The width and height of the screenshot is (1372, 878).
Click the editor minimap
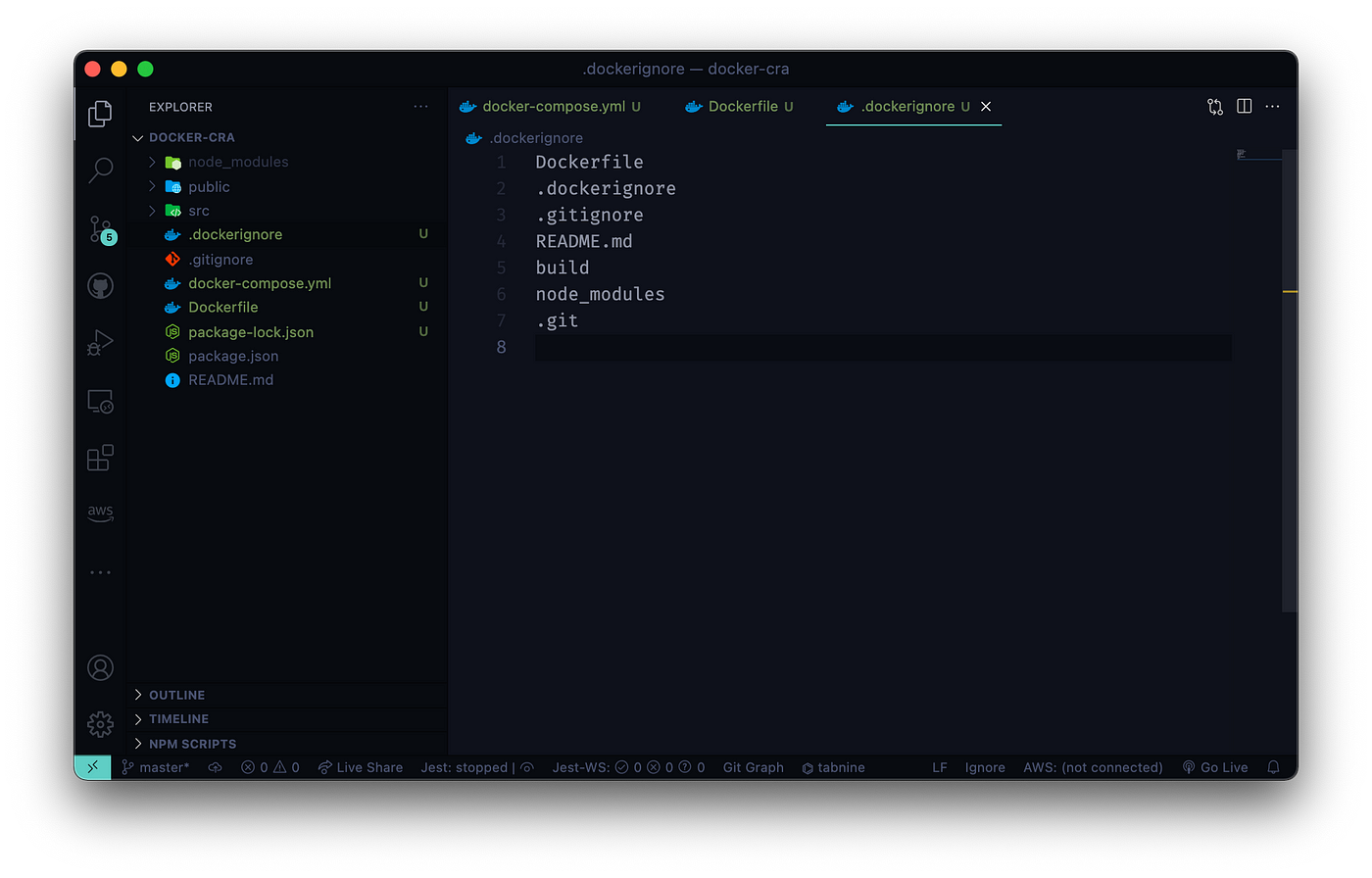click(1258, 154)
